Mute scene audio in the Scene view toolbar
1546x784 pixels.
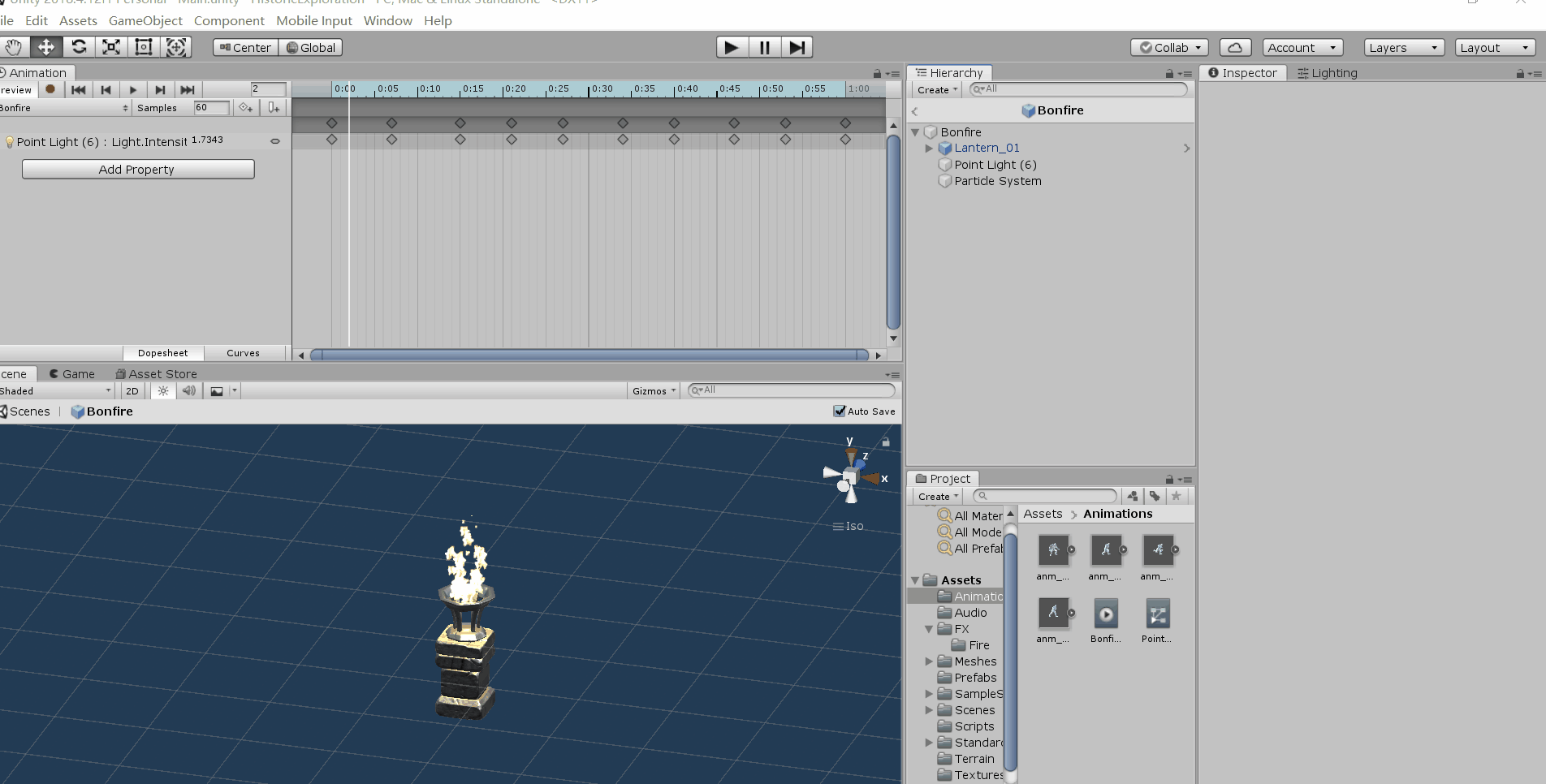pos(189,390)
